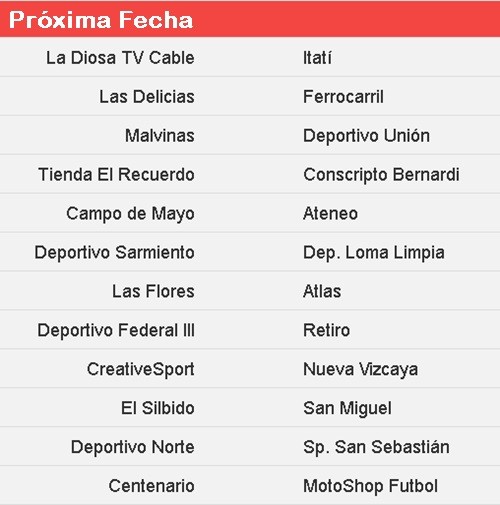
Task: Select CreativeSport in fixture list
Action: point(141,369)
